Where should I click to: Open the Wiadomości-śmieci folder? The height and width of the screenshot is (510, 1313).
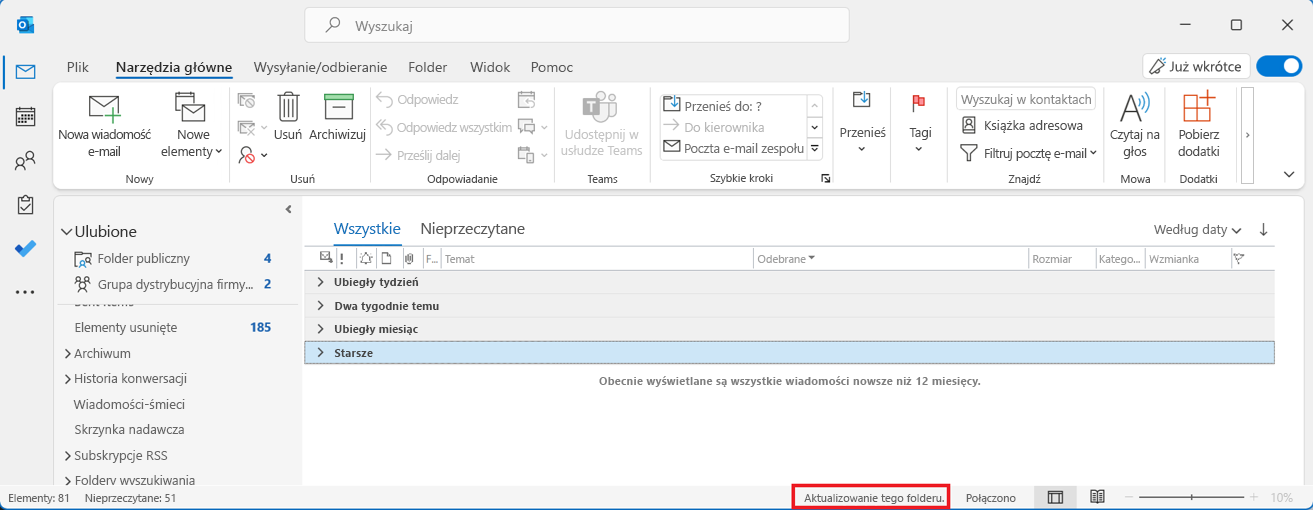pyautogui.click(x=129, y=404)
